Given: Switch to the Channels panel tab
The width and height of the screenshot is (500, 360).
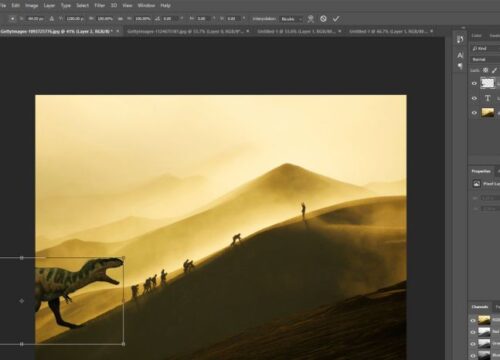Looking at the screenshot, I should tap(480, 307).
